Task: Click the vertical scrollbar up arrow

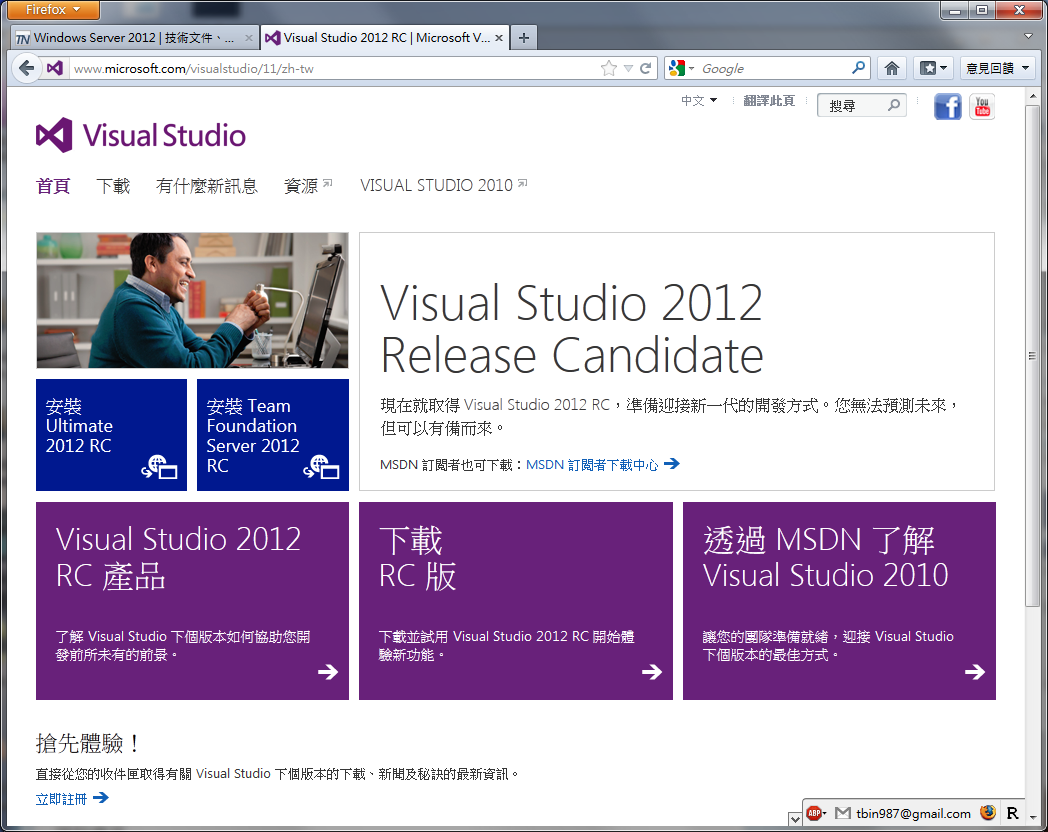Action: tap(1033, 96)
